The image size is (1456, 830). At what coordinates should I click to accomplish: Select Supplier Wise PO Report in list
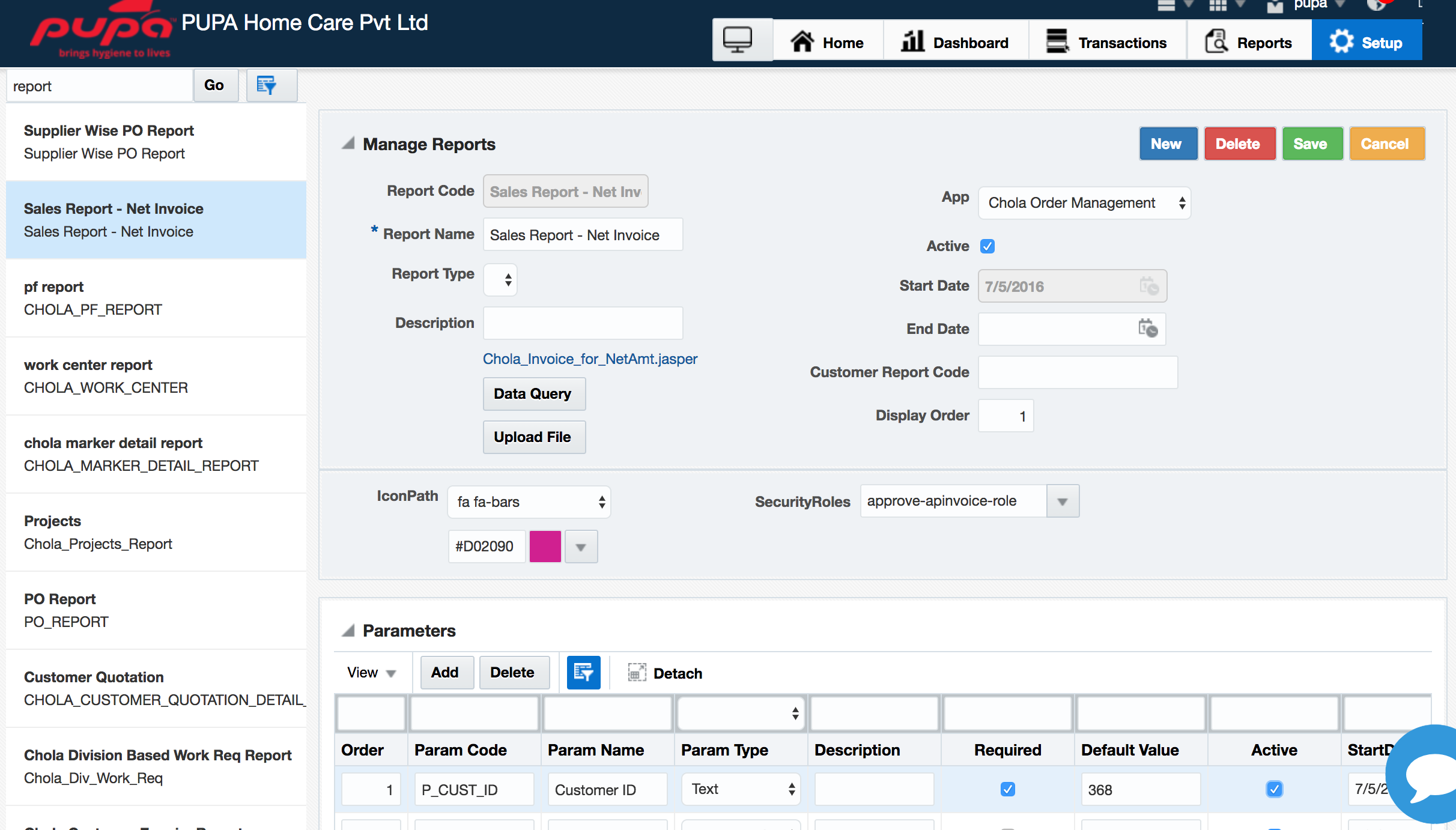156,142
